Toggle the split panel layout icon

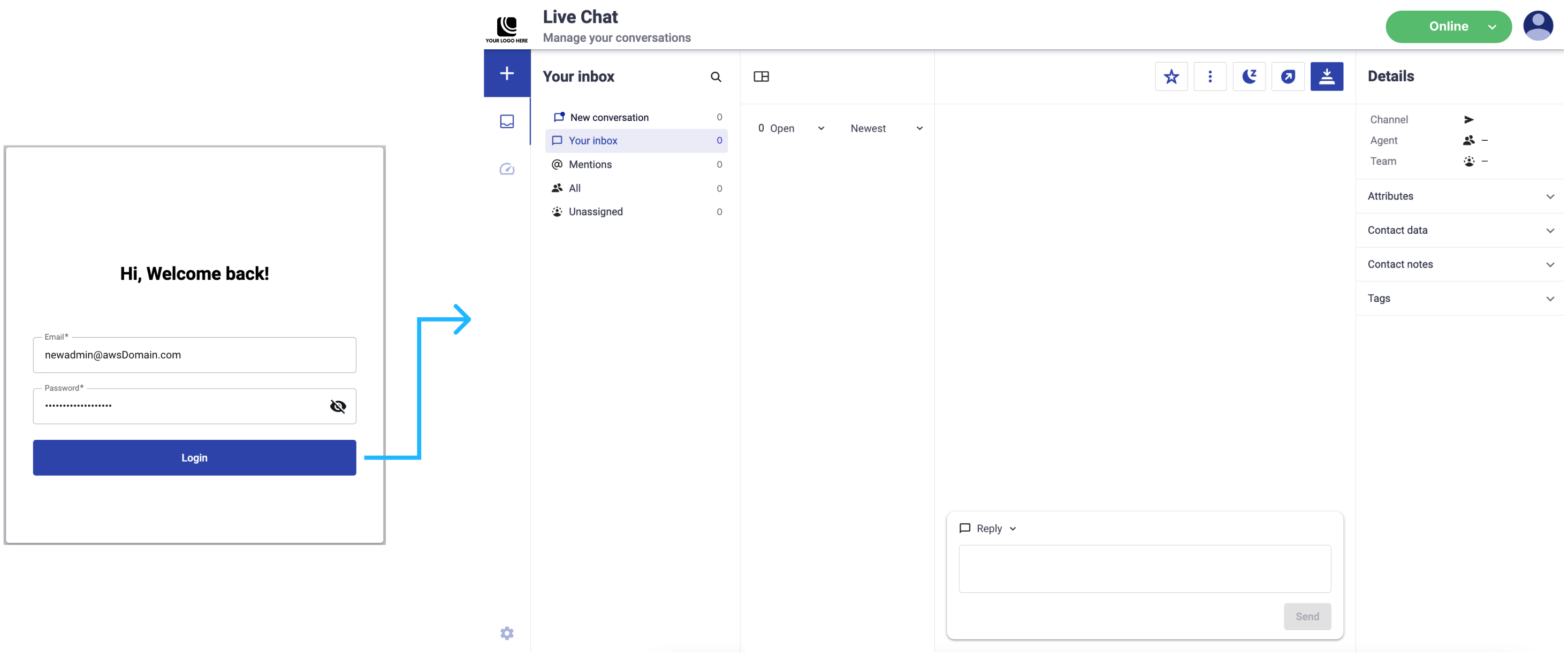click(763, 77)
